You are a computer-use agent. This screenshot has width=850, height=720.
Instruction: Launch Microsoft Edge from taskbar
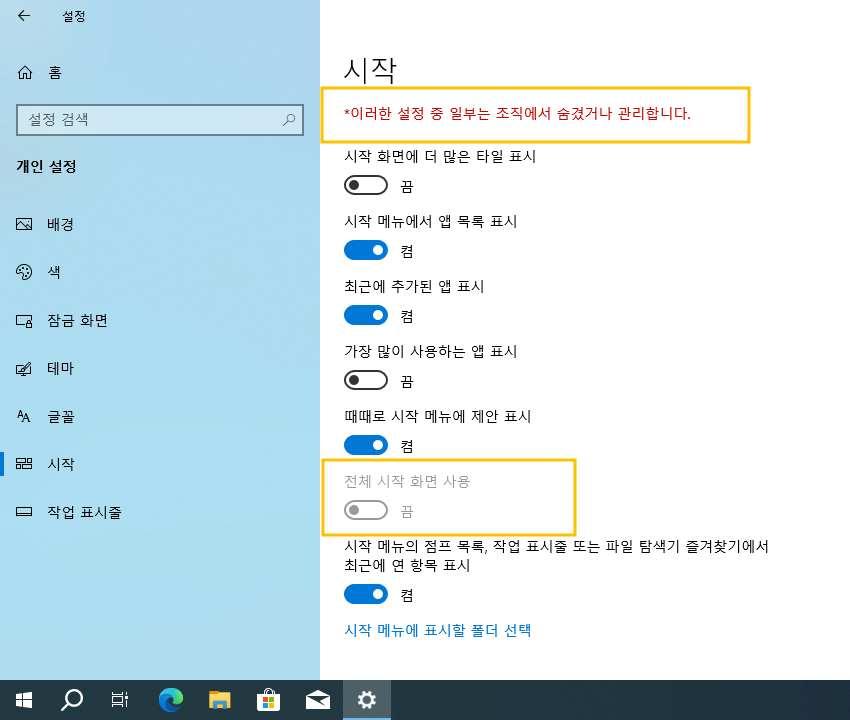pos(171,700)
